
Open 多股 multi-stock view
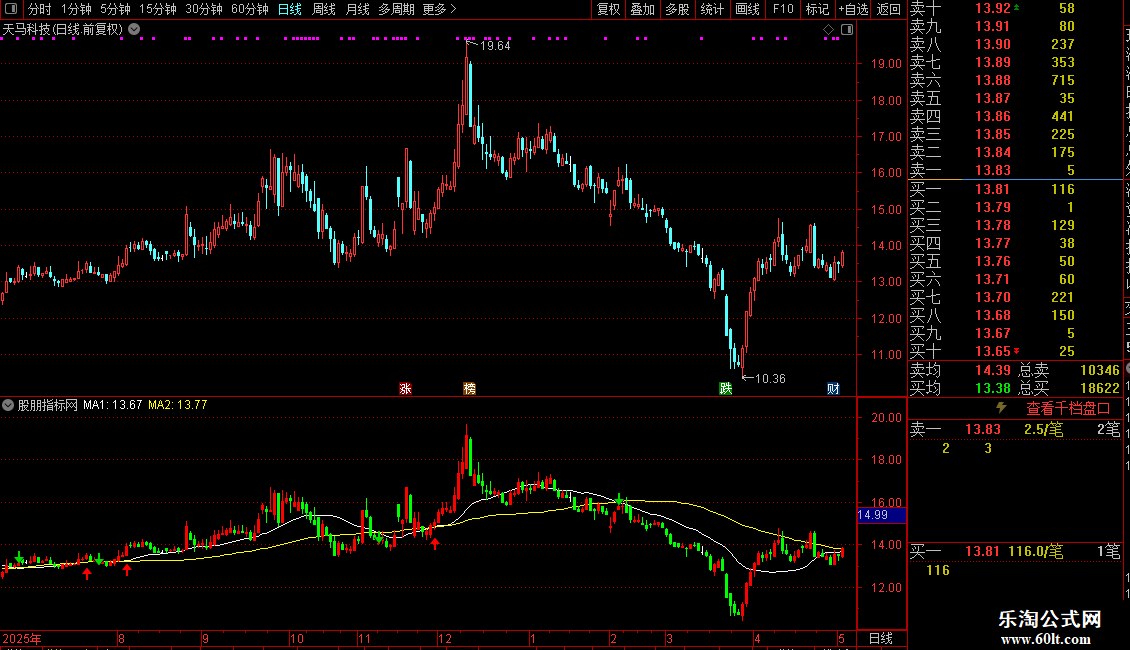tap(677, 9)
